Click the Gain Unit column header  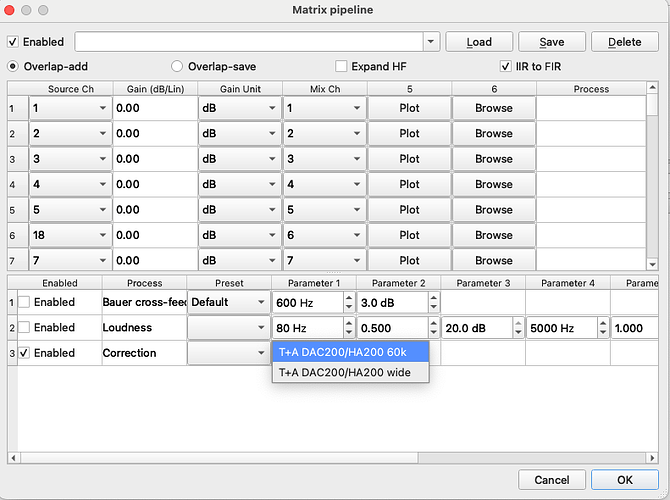[240, 89]
